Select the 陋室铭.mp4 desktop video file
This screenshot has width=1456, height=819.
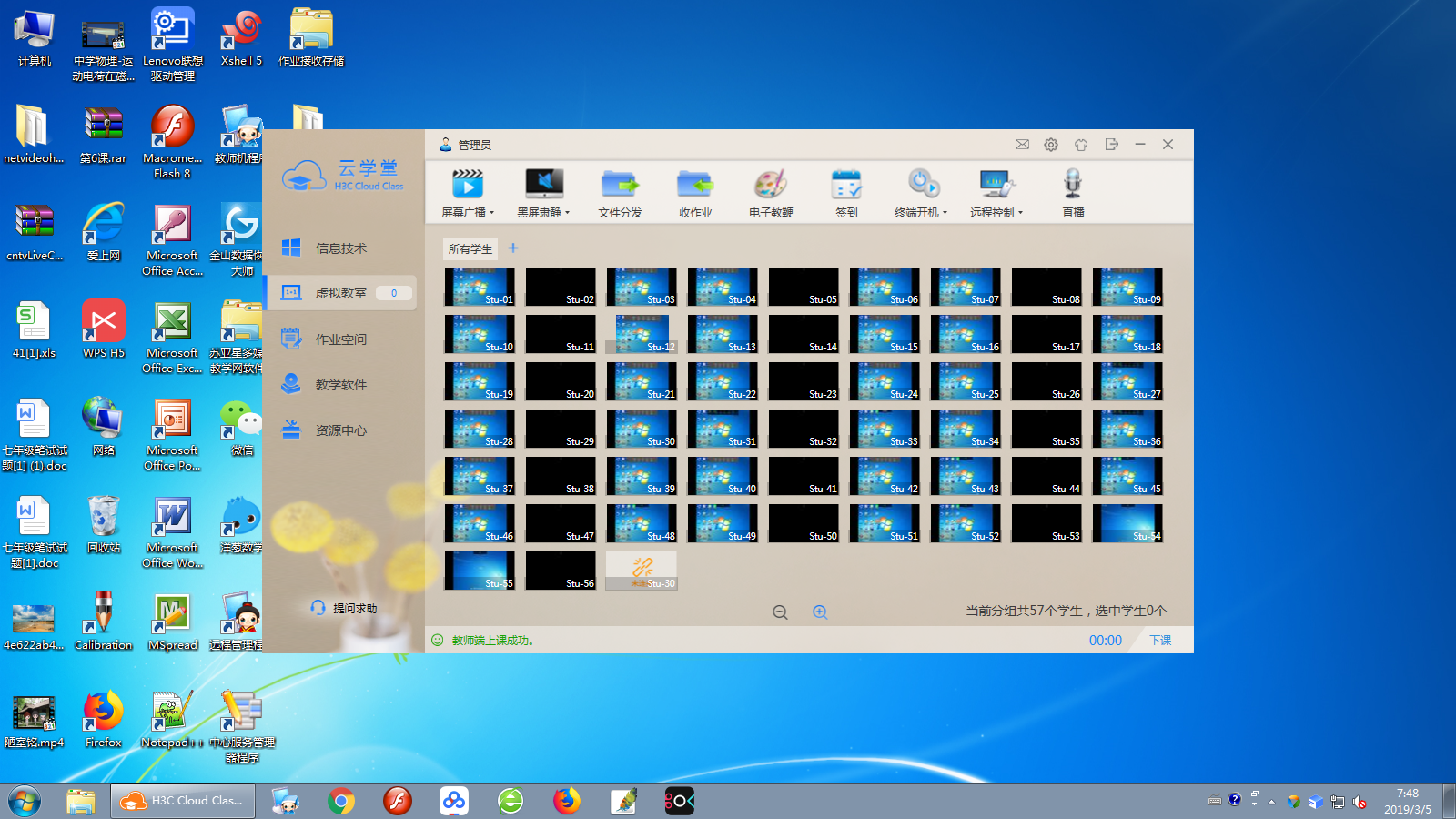(x=35, y=720)
